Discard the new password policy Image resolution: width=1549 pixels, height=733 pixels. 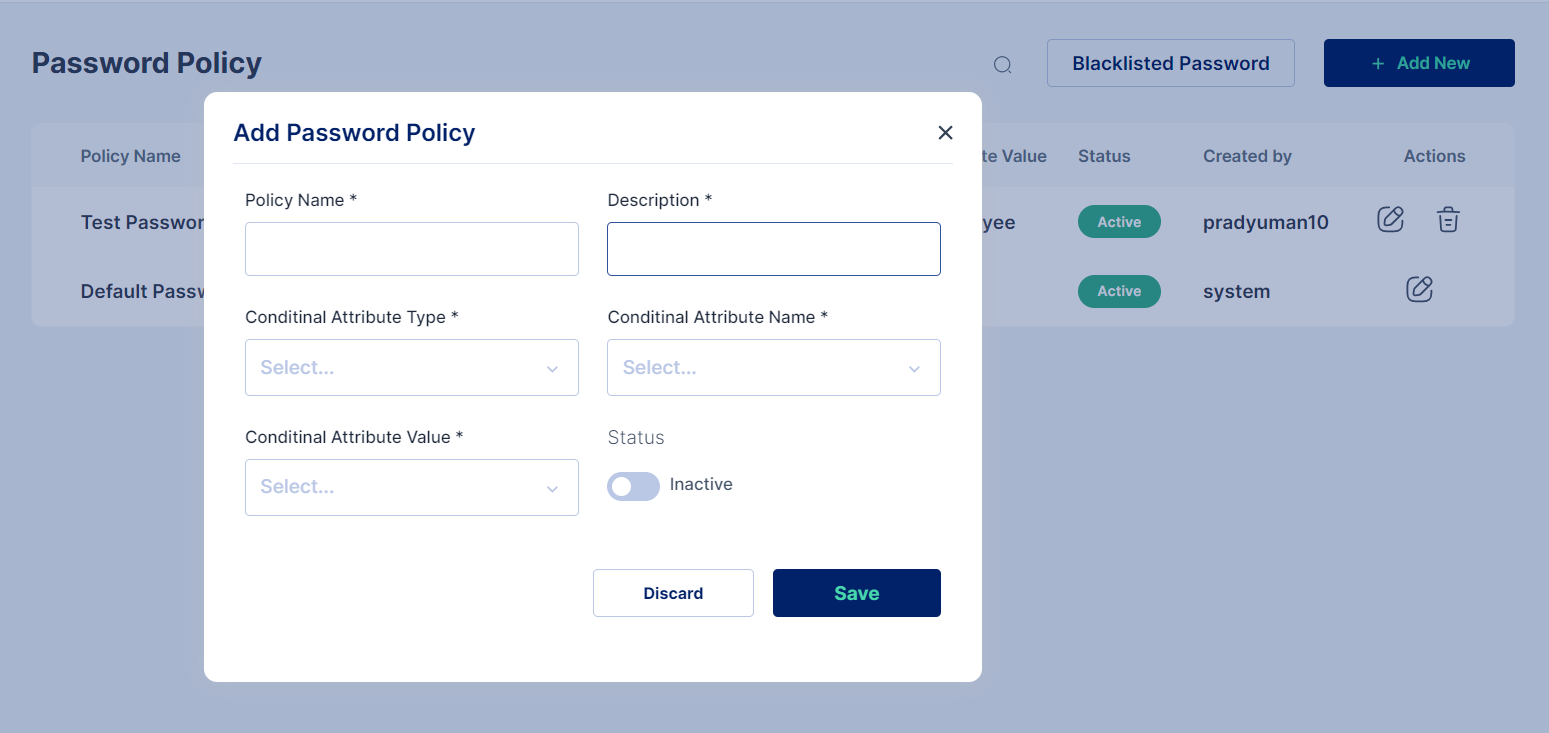coord(673,593)
